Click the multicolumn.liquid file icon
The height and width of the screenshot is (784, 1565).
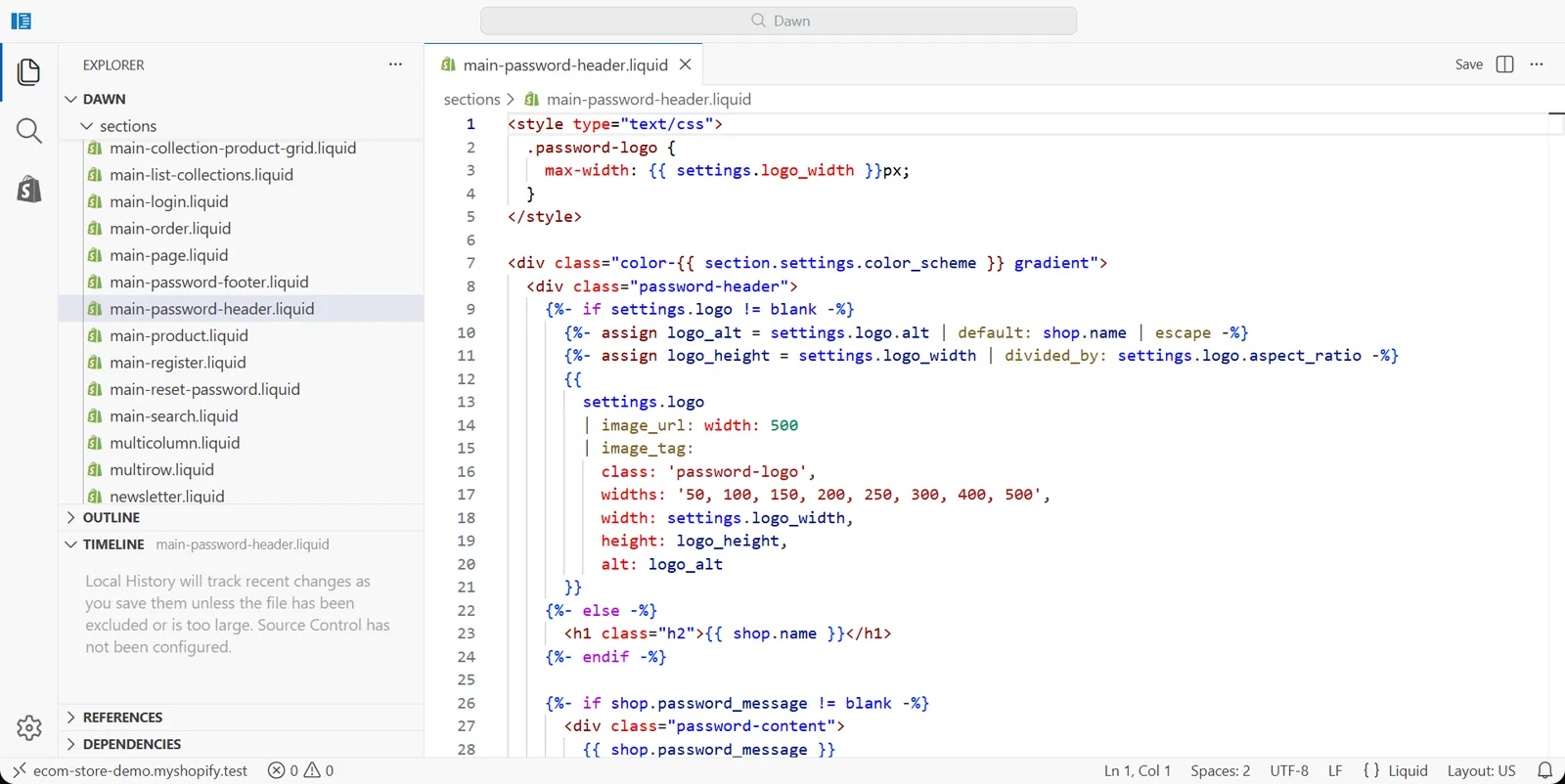click(x=95, y=443)
